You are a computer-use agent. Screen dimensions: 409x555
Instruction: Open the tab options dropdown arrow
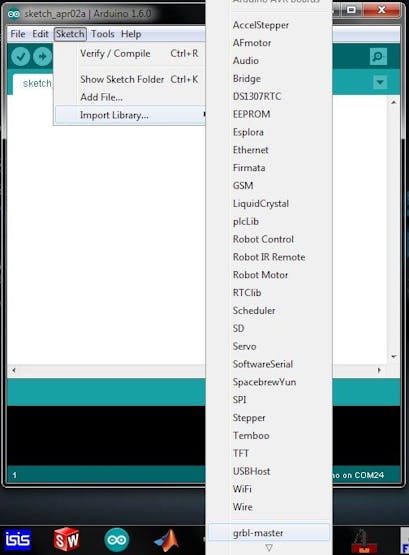[x=380, y=82]
